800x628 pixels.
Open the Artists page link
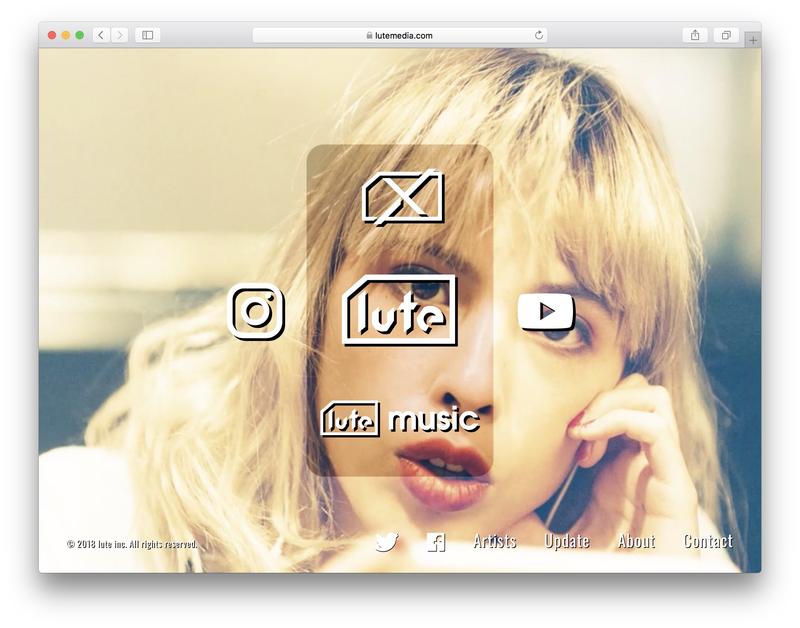[494, 541]
